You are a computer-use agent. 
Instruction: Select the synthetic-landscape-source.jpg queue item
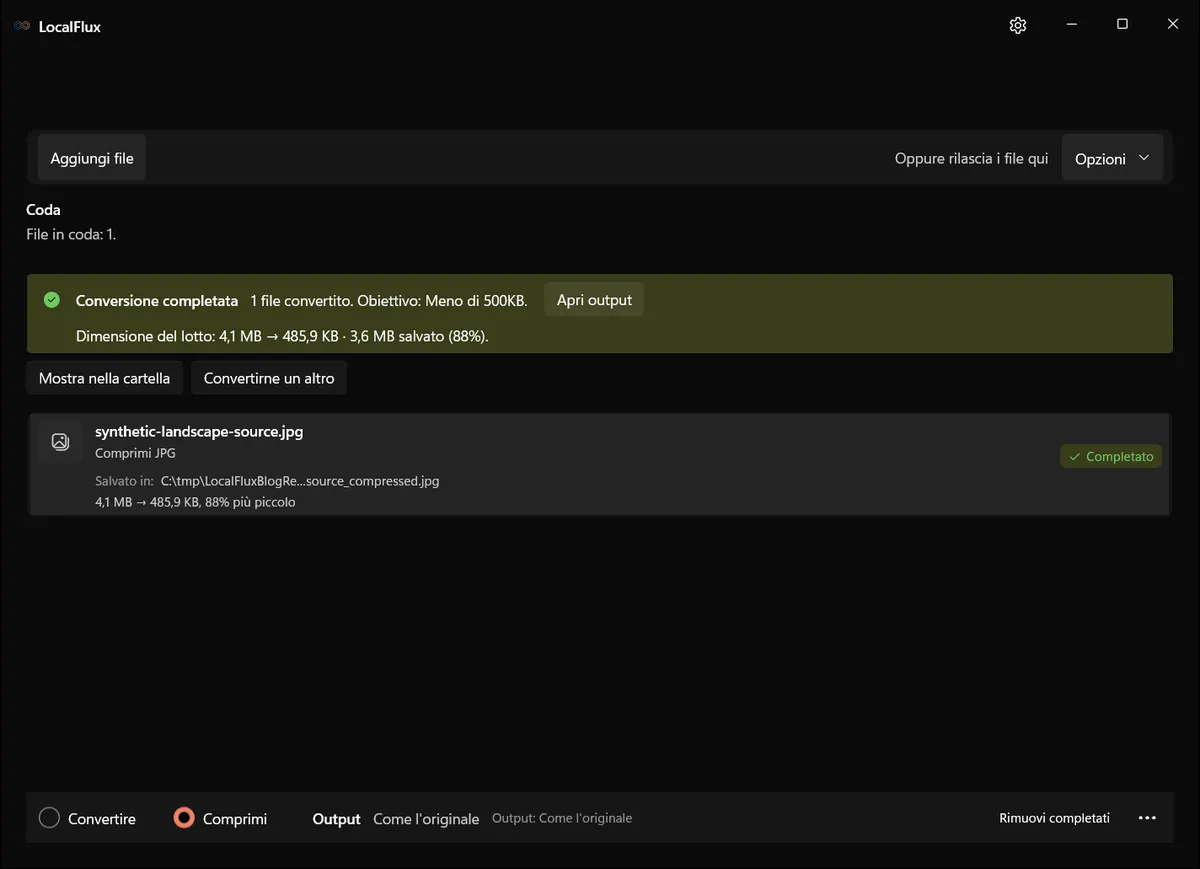(x=599, y=465)
